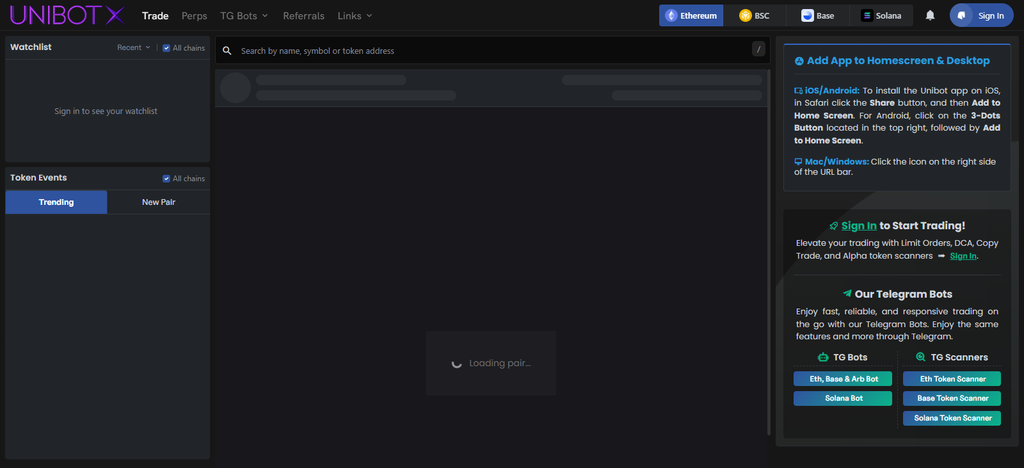
Task: Click the Token Events panel title
Action: coord(39,178)
